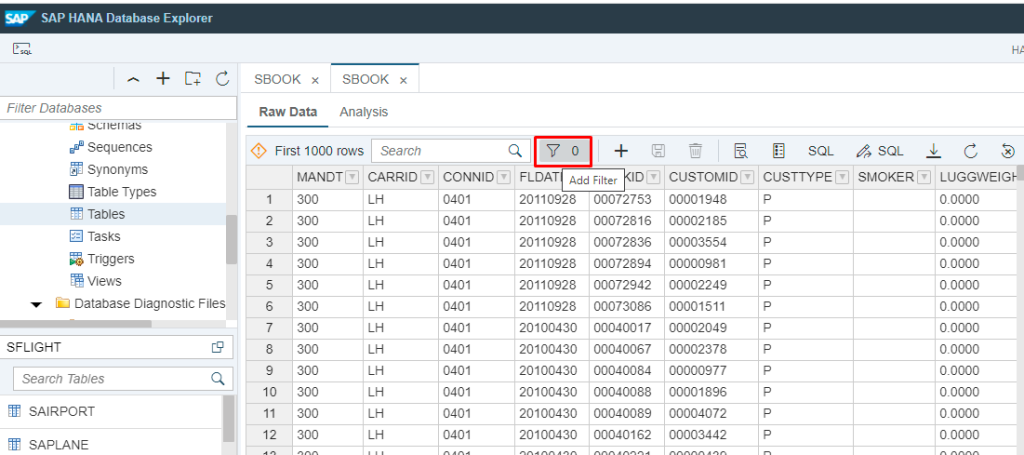Click the data Search input field

[x=442, y=151]
